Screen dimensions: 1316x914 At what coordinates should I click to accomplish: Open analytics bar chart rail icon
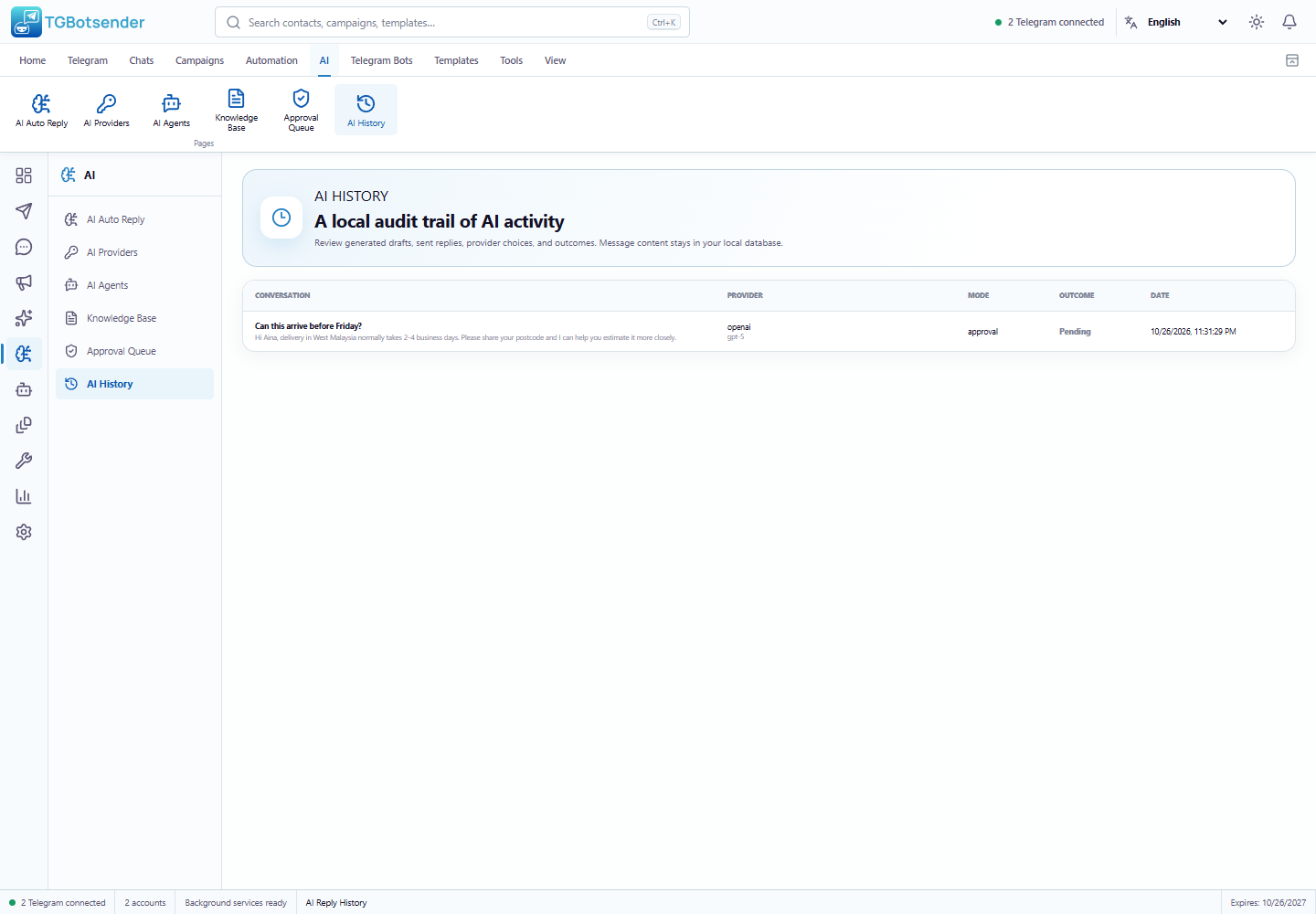(24, 496)
